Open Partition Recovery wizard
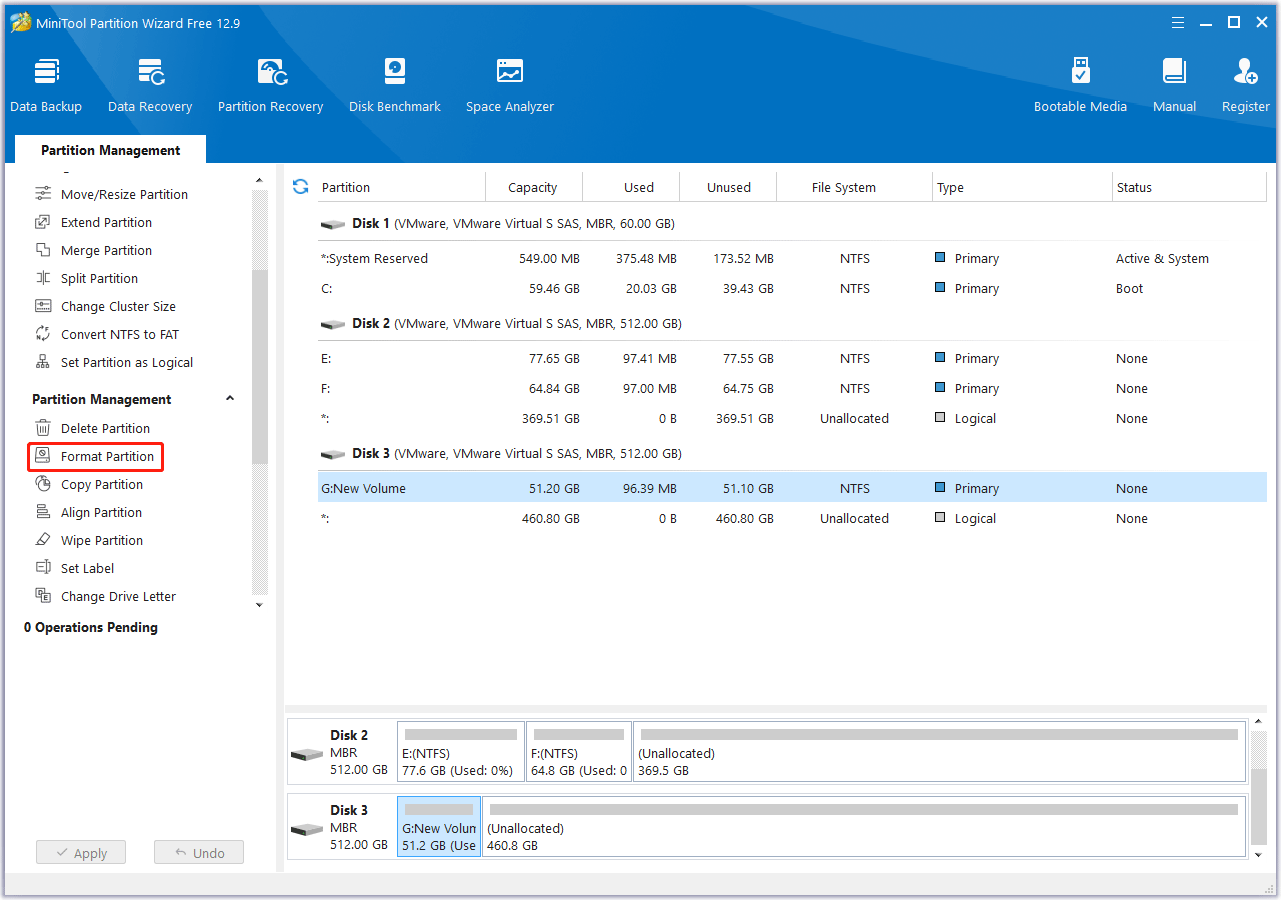Image resolution: width=1281 pixels, height=901 pixels. (270, 85)
